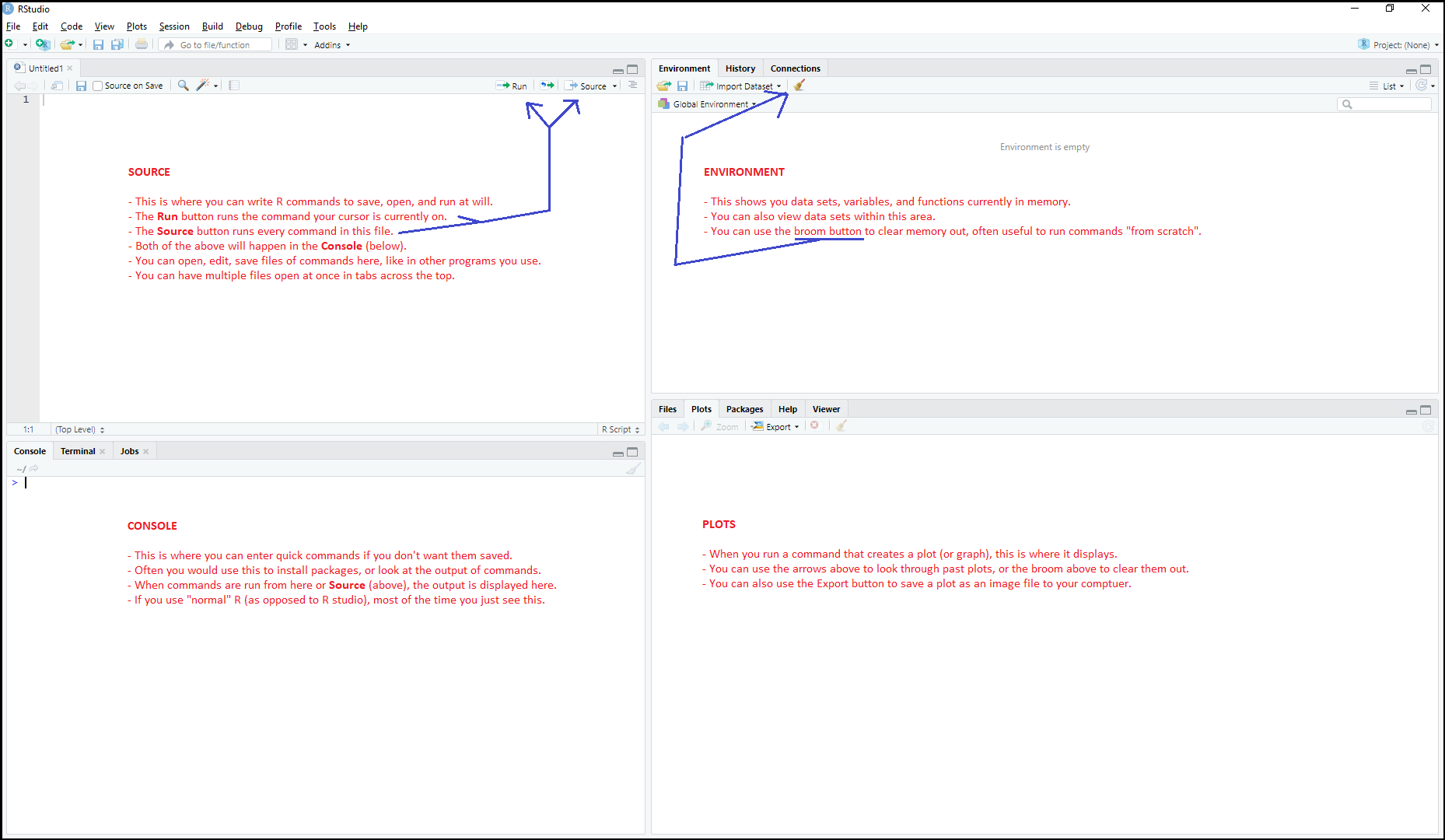Open the File menu
Screen dimensions: 1445x840
(x=13, y=26)
